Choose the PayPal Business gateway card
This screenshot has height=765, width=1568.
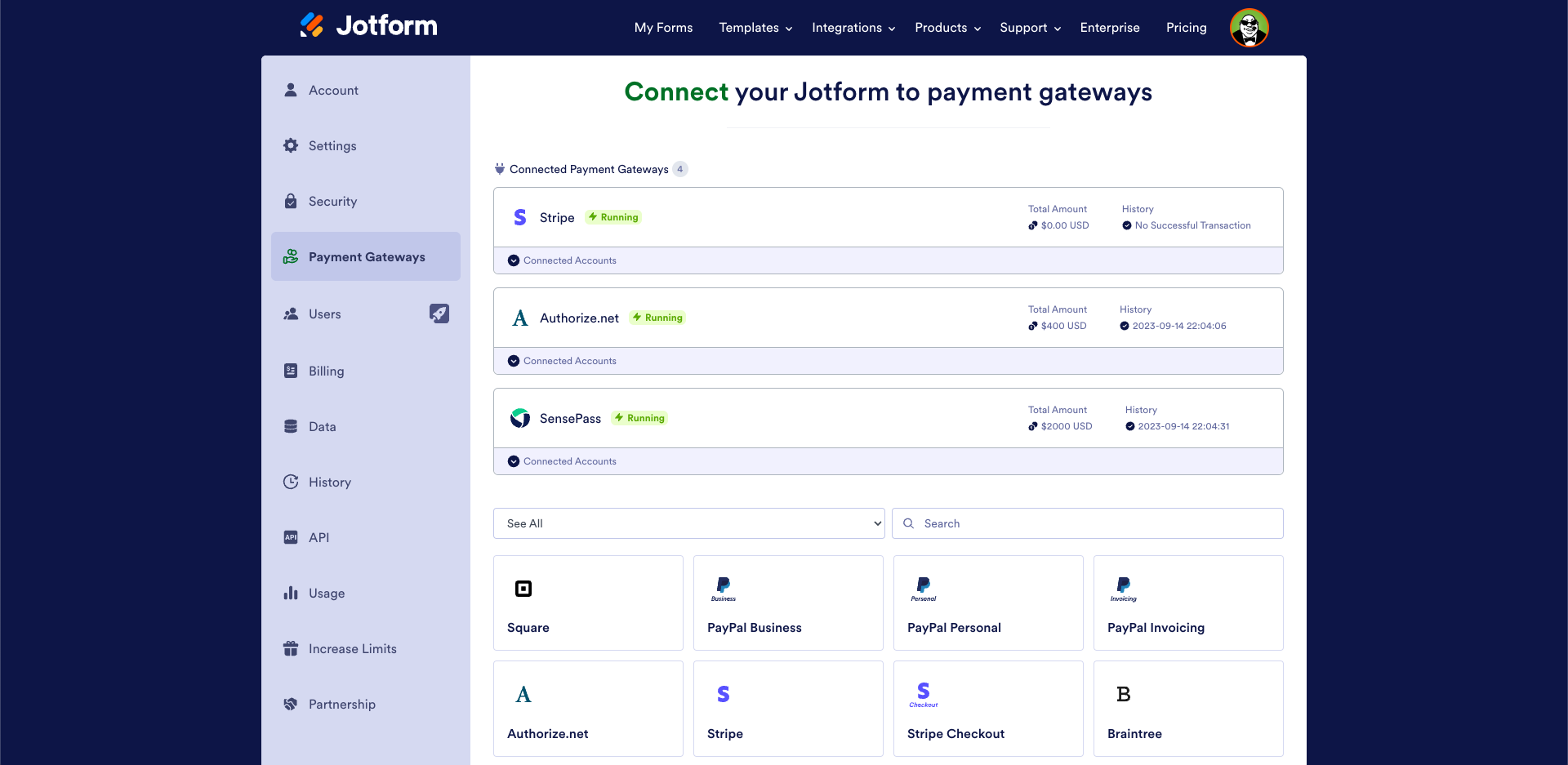[x=788, y=603]
